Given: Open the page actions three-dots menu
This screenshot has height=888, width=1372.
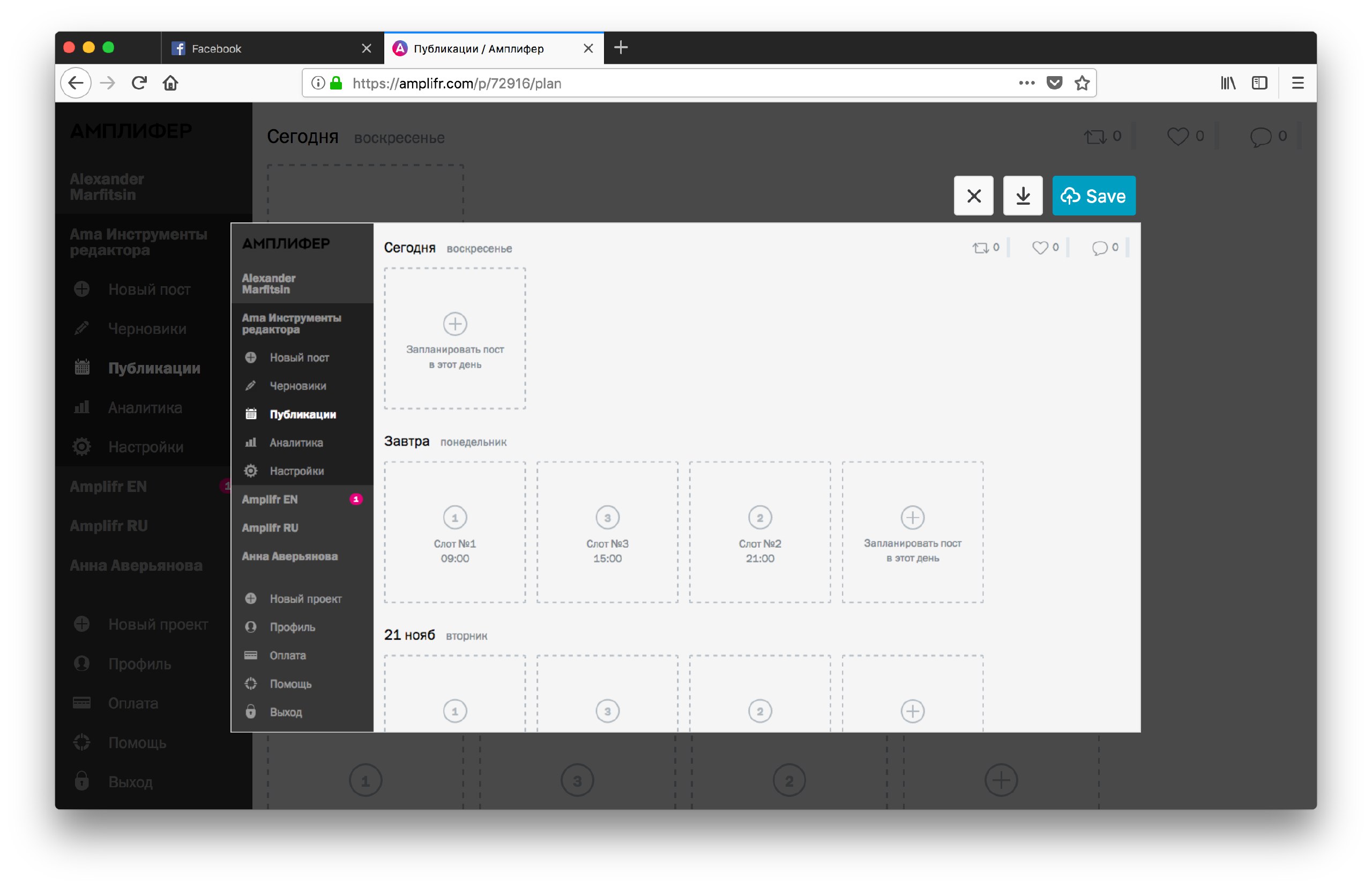Looking at the screenshot, I should 1026,83.
